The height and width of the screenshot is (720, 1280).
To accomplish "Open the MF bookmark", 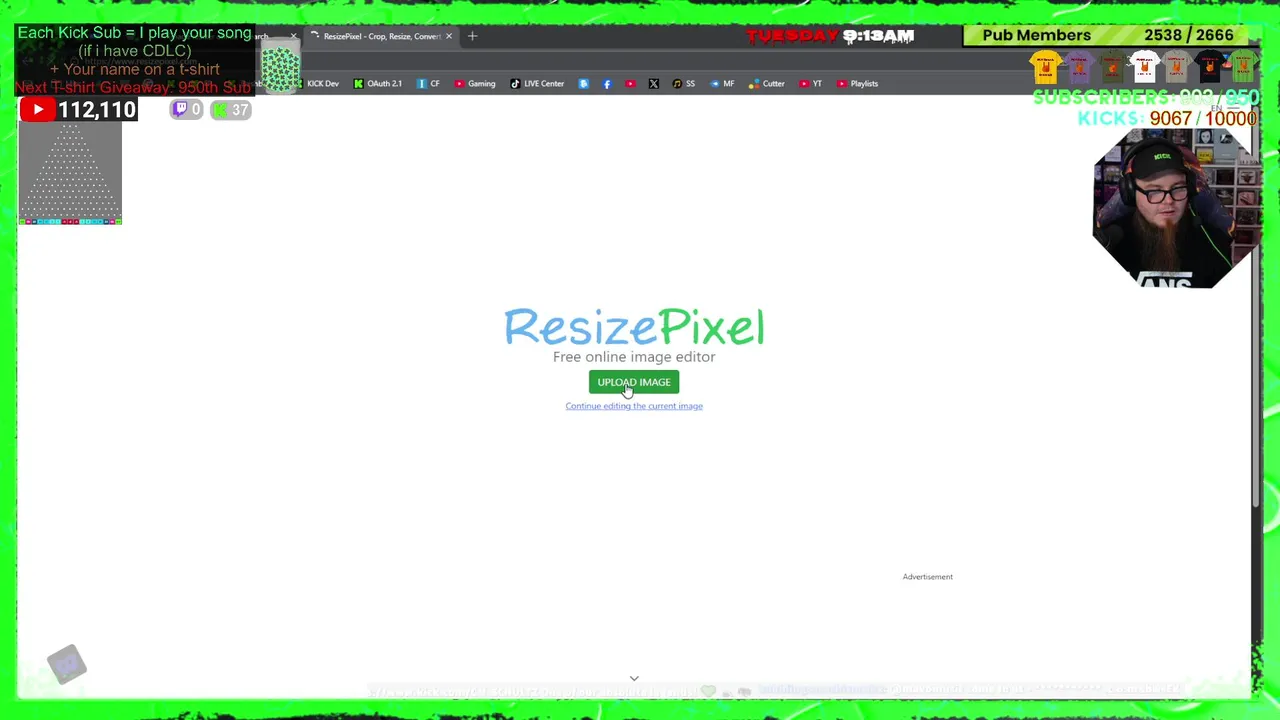I will [722, 84].
